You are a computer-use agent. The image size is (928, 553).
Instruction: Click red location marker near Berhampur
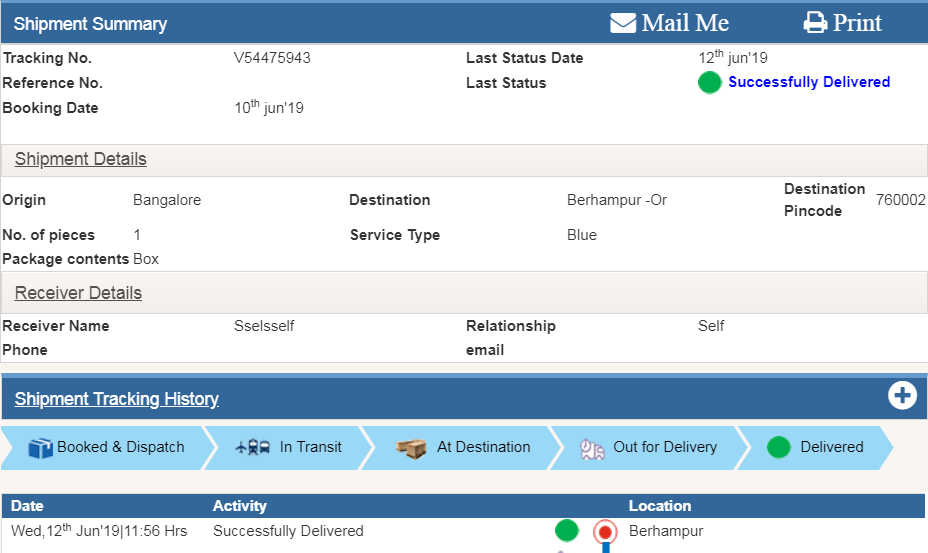605,532
